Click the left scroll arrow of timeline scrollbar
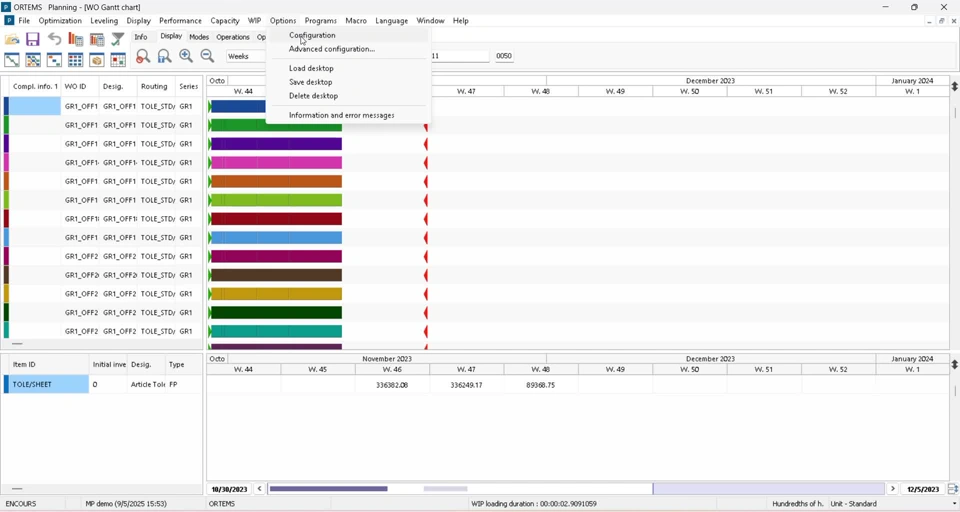Image resolution: width=960 pixels, height=512 pixels. [260, 489]
